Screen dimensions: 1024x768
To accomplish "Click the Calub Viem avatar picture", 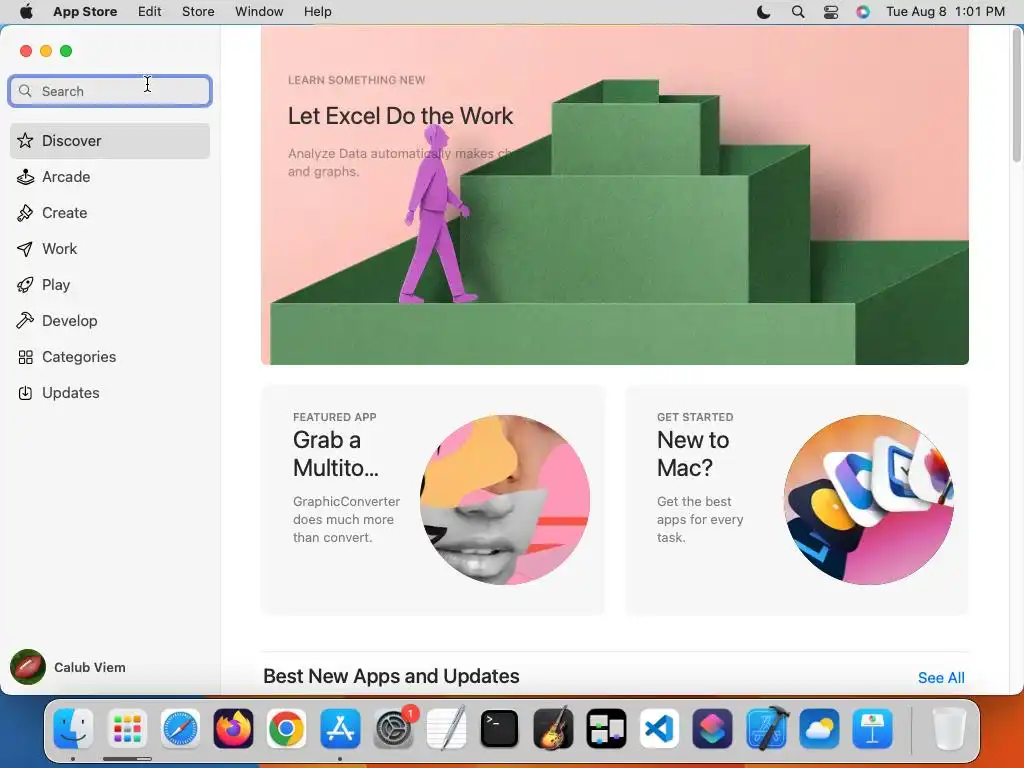I will pos(27,667).
